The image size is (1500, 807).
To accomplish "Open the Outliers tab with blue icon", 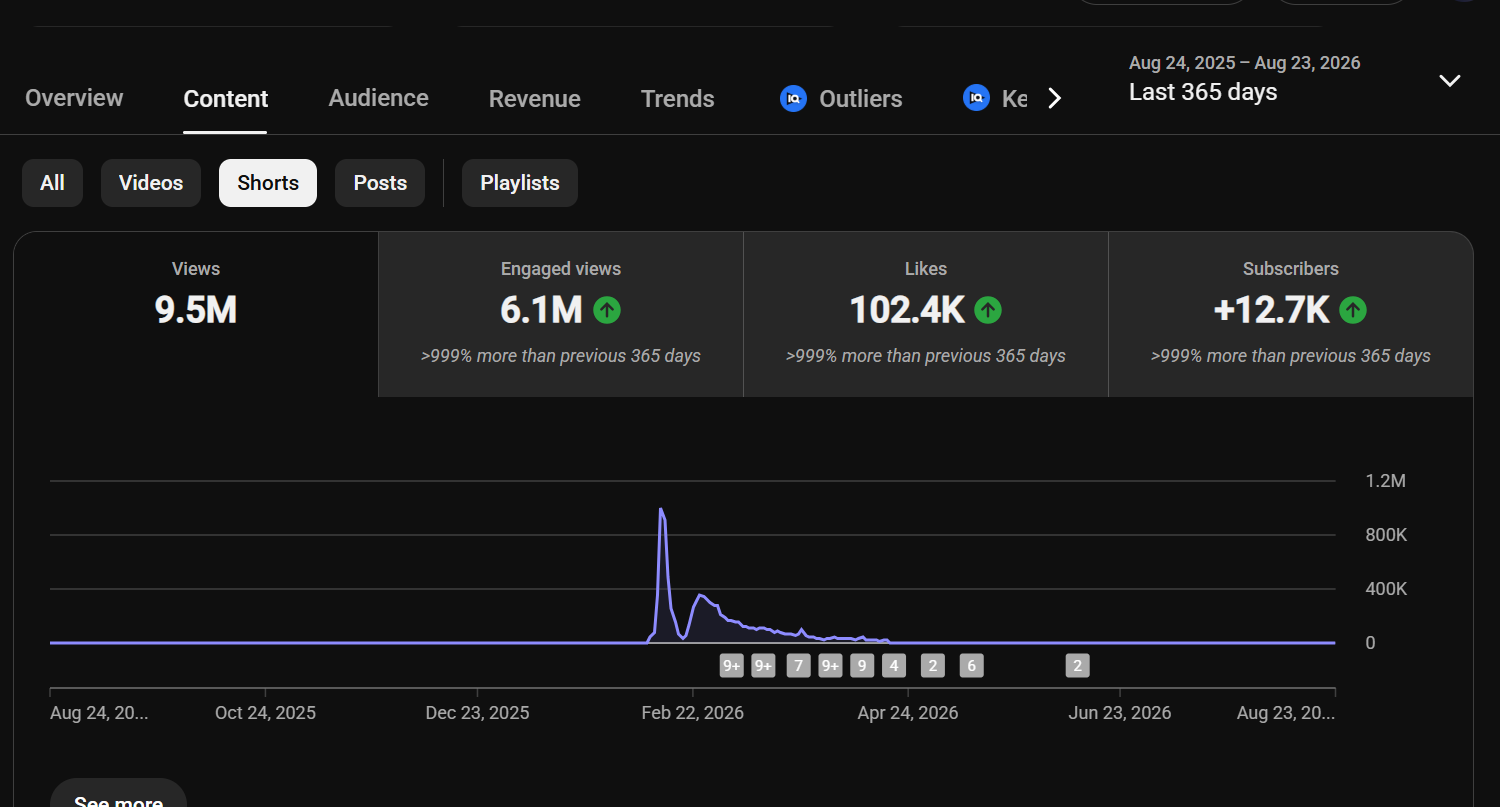I will [x=841, y=98].
